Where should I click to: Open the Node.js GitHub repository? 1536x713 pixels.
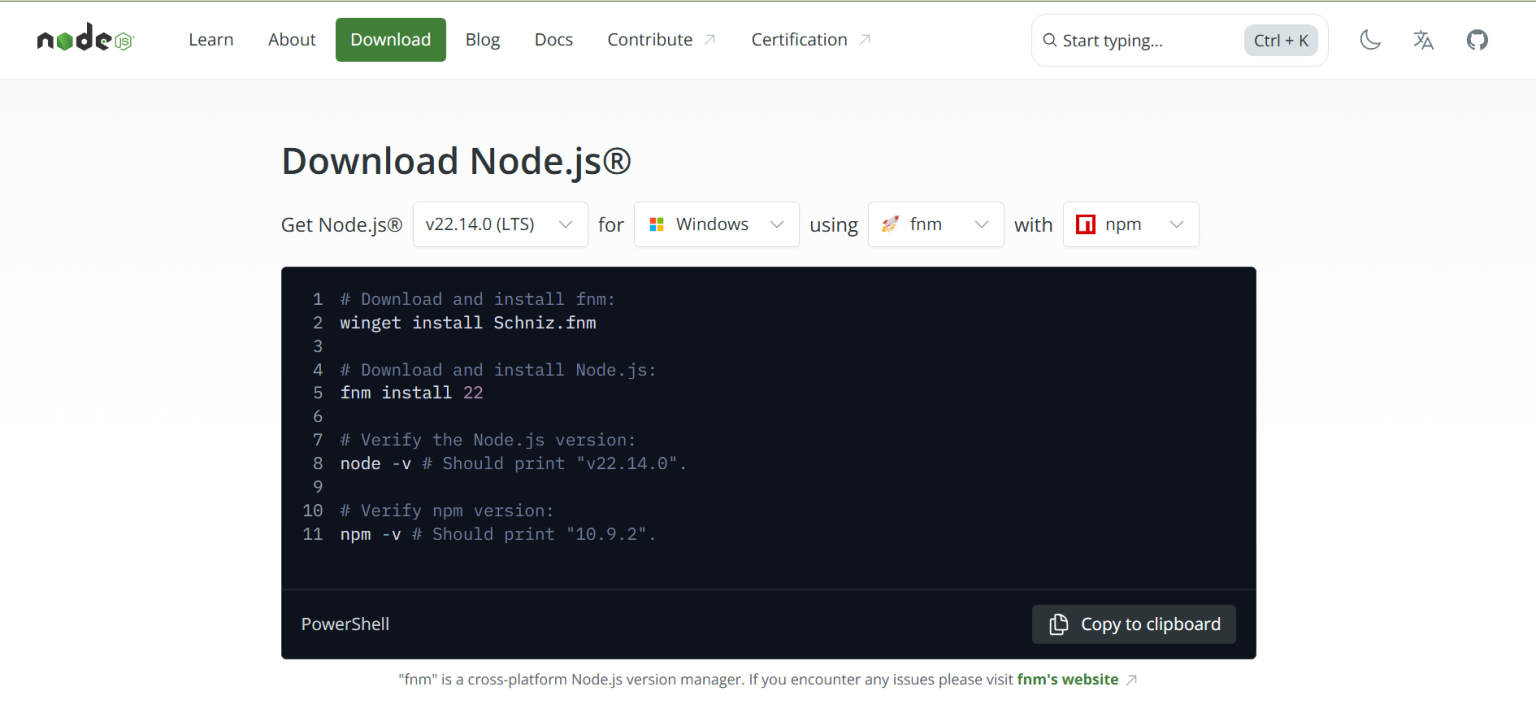1477,40
